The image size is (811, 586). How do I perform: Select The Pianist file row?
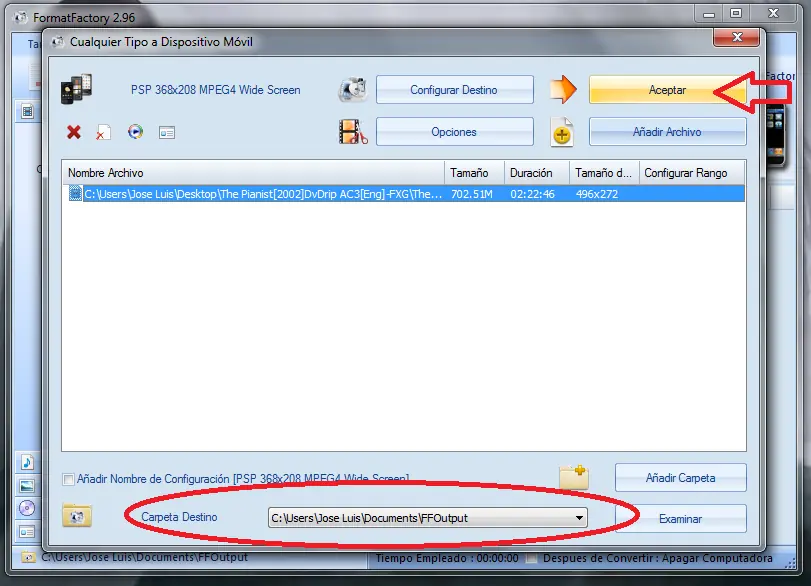pos(404,194)
